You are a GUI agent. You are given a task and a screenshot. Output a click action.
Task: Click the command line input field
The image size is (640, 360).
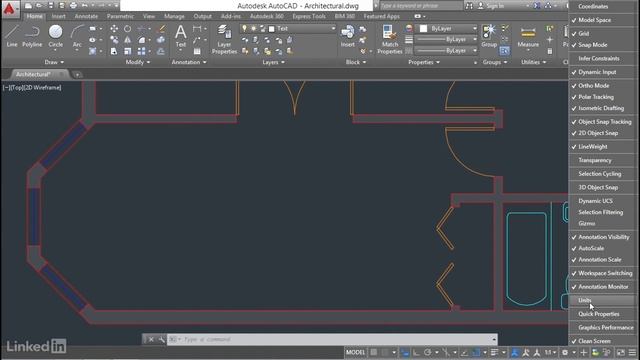click(331, 339)
